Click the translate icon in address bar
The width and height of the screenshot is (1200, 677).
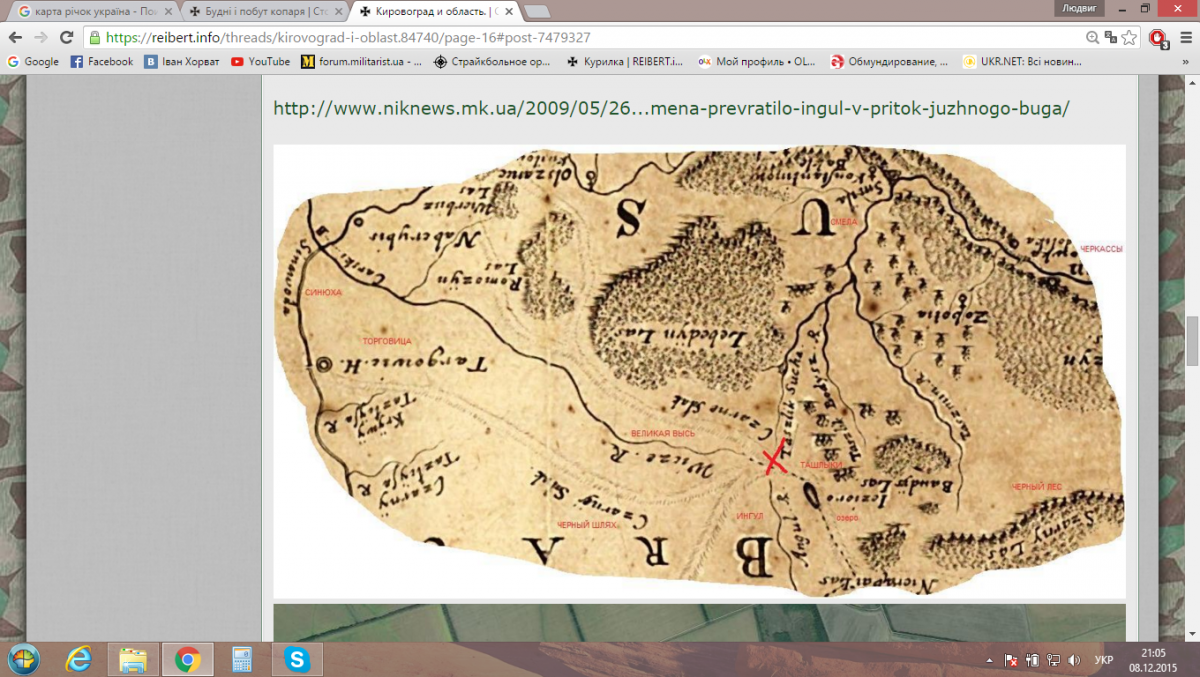tap(1111, 37)
